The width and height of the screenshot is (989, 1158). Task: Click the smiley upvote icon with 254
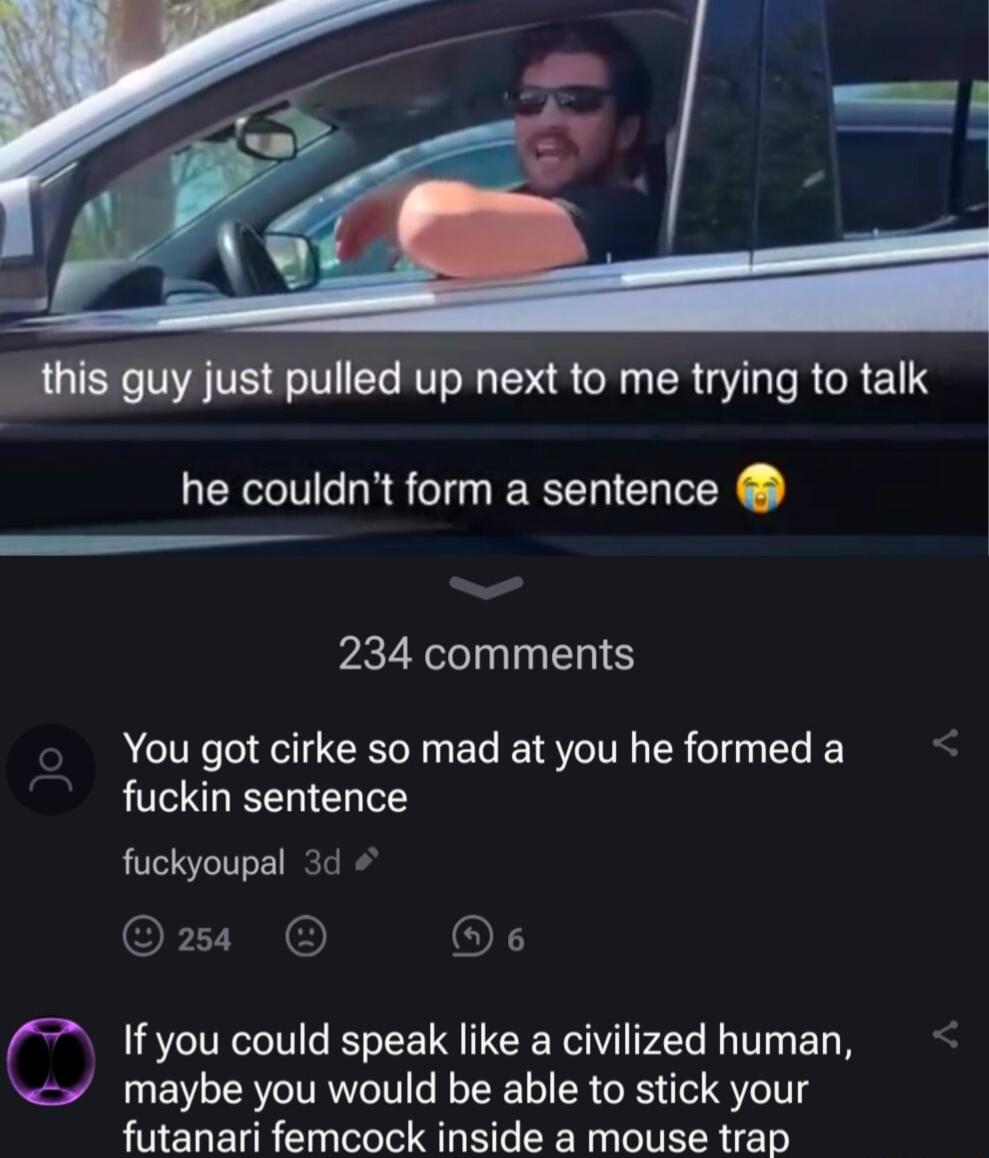click(143, 937)
